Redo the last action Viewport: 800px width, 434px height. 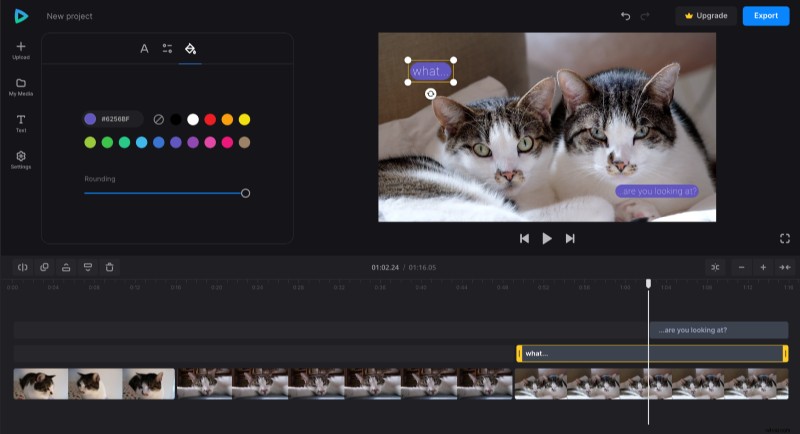[x=645, y=16]
